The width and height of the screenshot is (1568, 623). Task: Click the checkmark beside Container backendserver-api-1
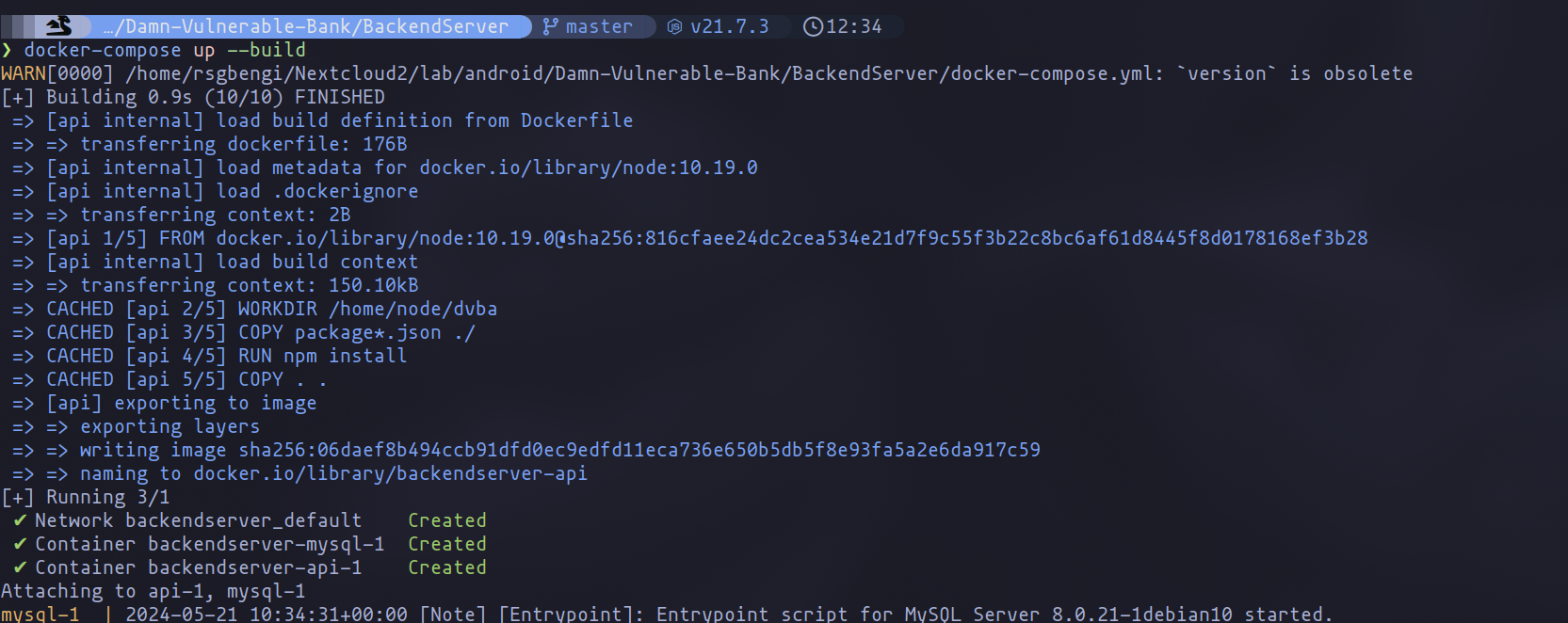(x=20, y=567)
